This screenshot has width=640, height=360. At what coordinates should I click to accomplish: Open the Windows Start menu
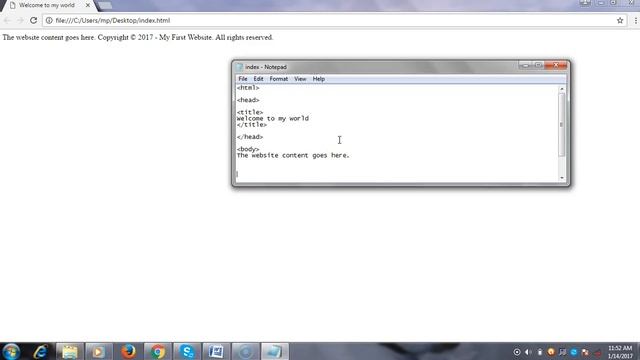11,351
